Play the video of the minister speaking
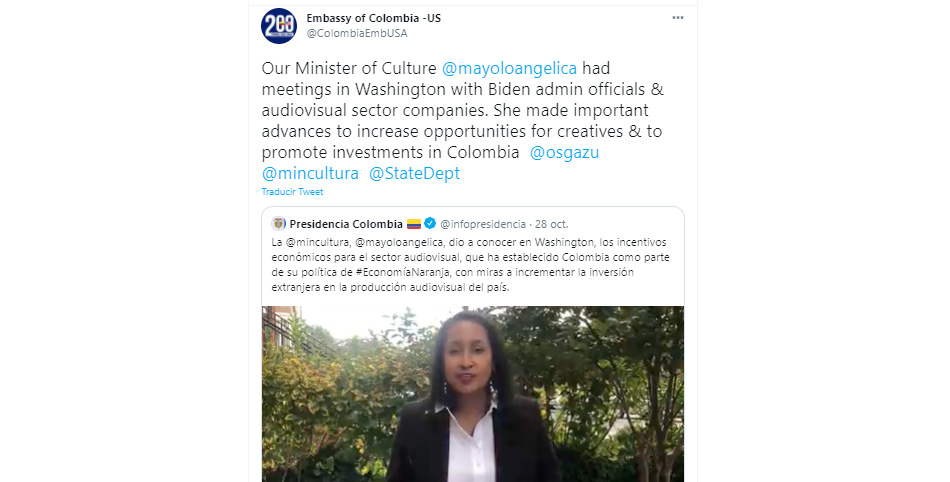The height and width of the screenshot is (482, 950). 473,394
